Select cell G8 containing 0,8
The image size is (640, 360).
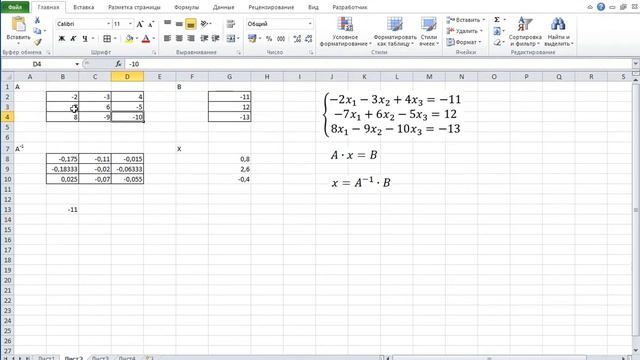pos(229,159)
